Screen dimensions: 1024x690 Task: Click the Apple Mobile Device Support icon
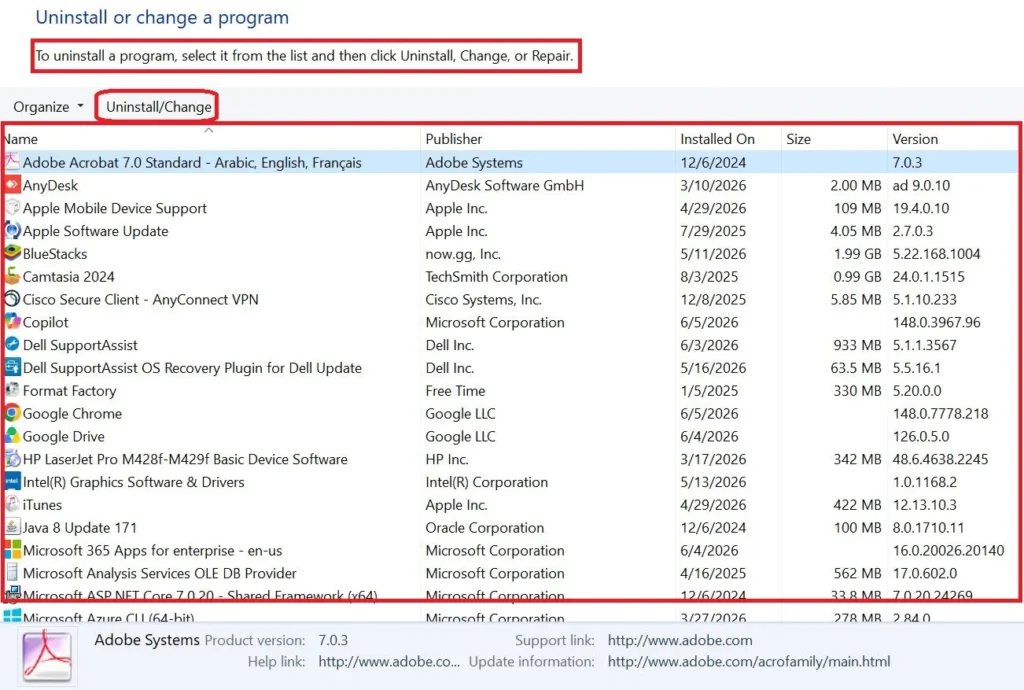(x=12, y=208)
